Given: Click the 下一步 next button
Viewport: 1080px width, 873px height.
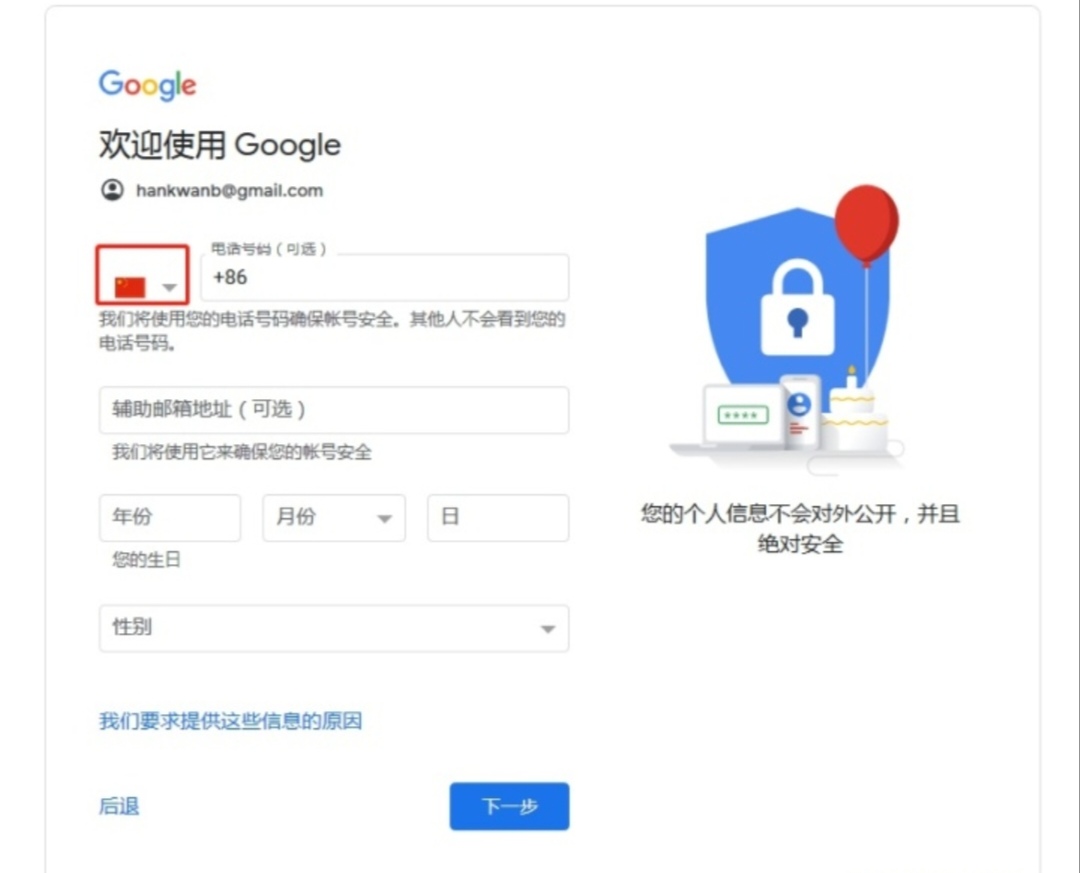Looking at the screenshot, I should click(x=510, y=806).
